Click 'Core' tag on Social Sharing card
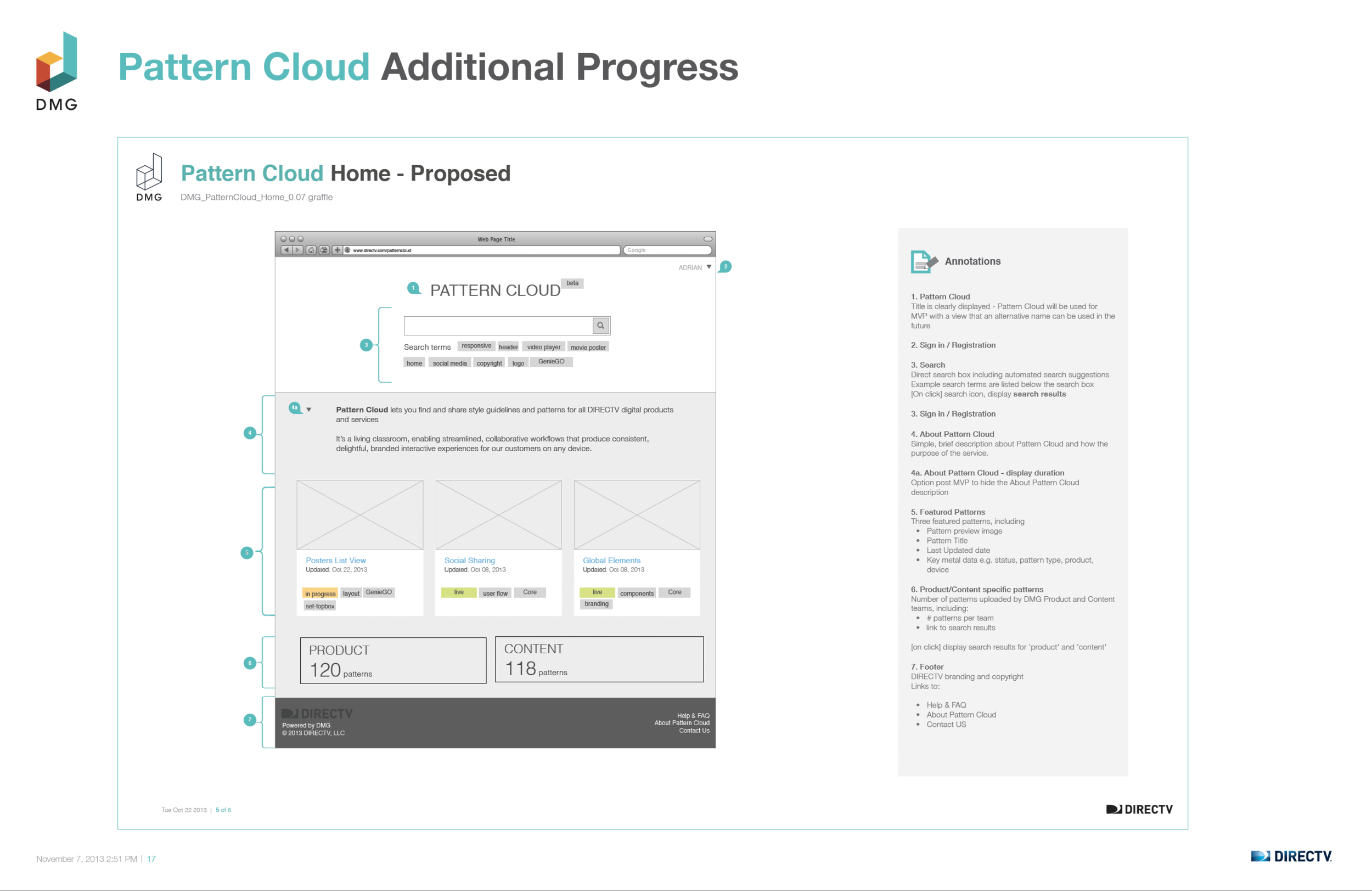 pyautogui.click(x=530, y=592)
